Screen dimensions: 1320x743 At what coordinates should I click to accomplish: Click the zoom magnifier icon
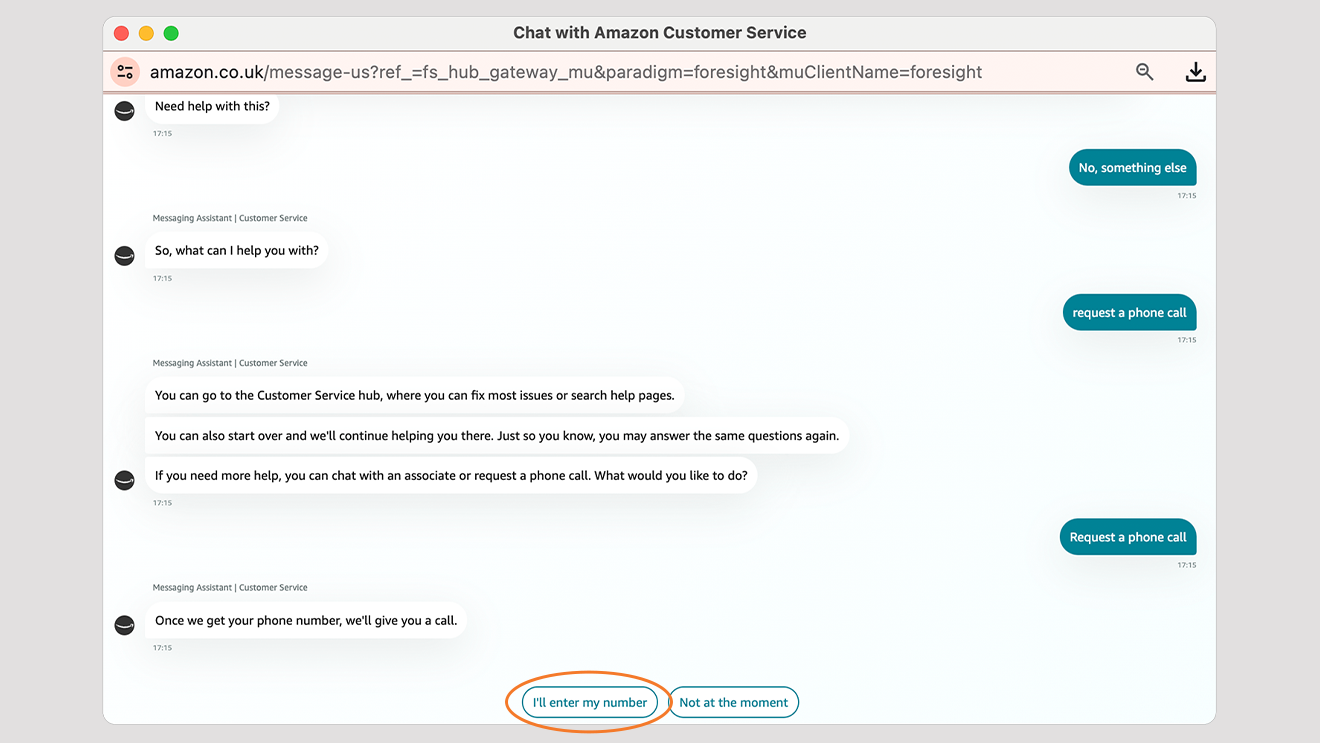pos(1145,72)
